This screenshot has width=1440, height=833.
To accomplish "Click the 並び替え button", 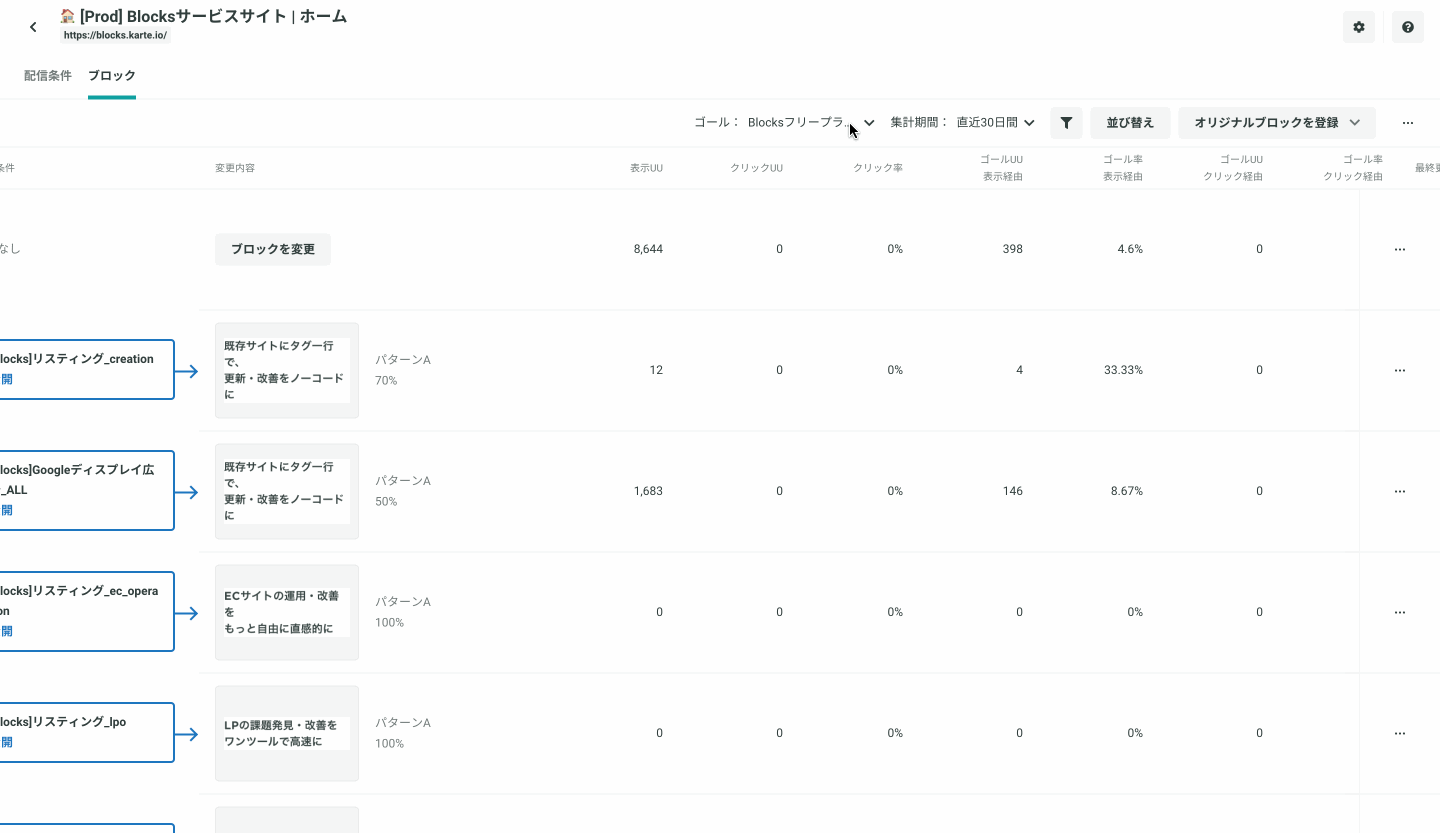I will coord(1130,123).
